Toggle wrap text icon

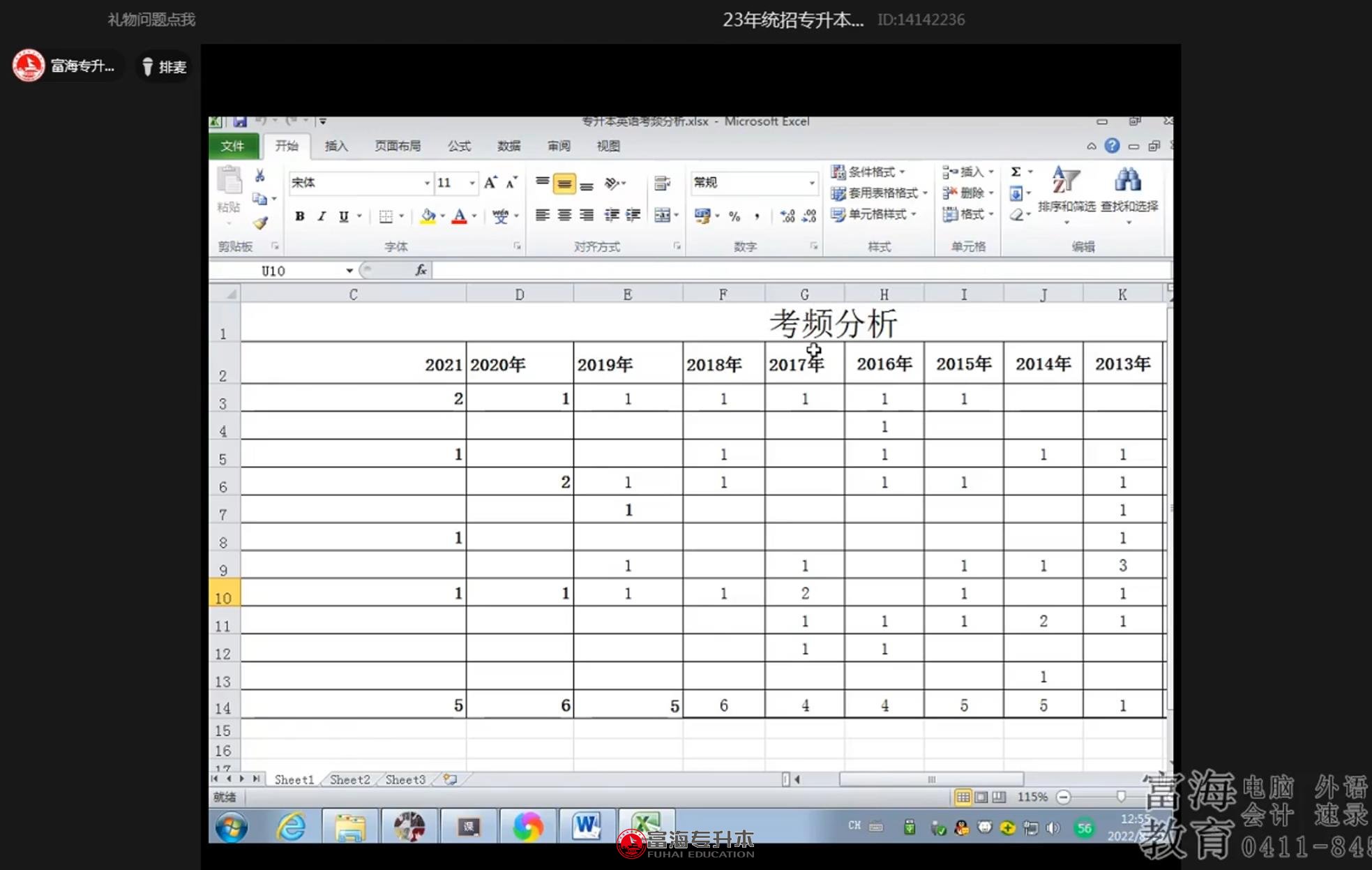(x=662, y=183)
